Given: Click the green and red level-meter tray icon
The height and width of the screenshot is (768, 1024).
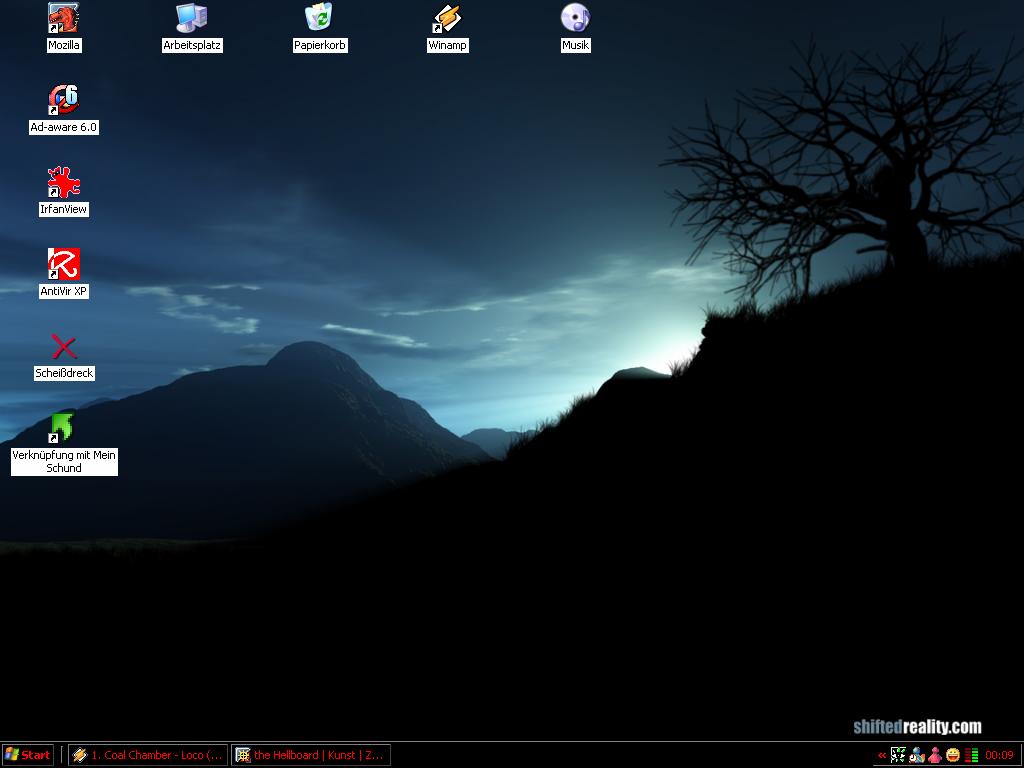Looking at the screenshot, I should coord(971,755).
